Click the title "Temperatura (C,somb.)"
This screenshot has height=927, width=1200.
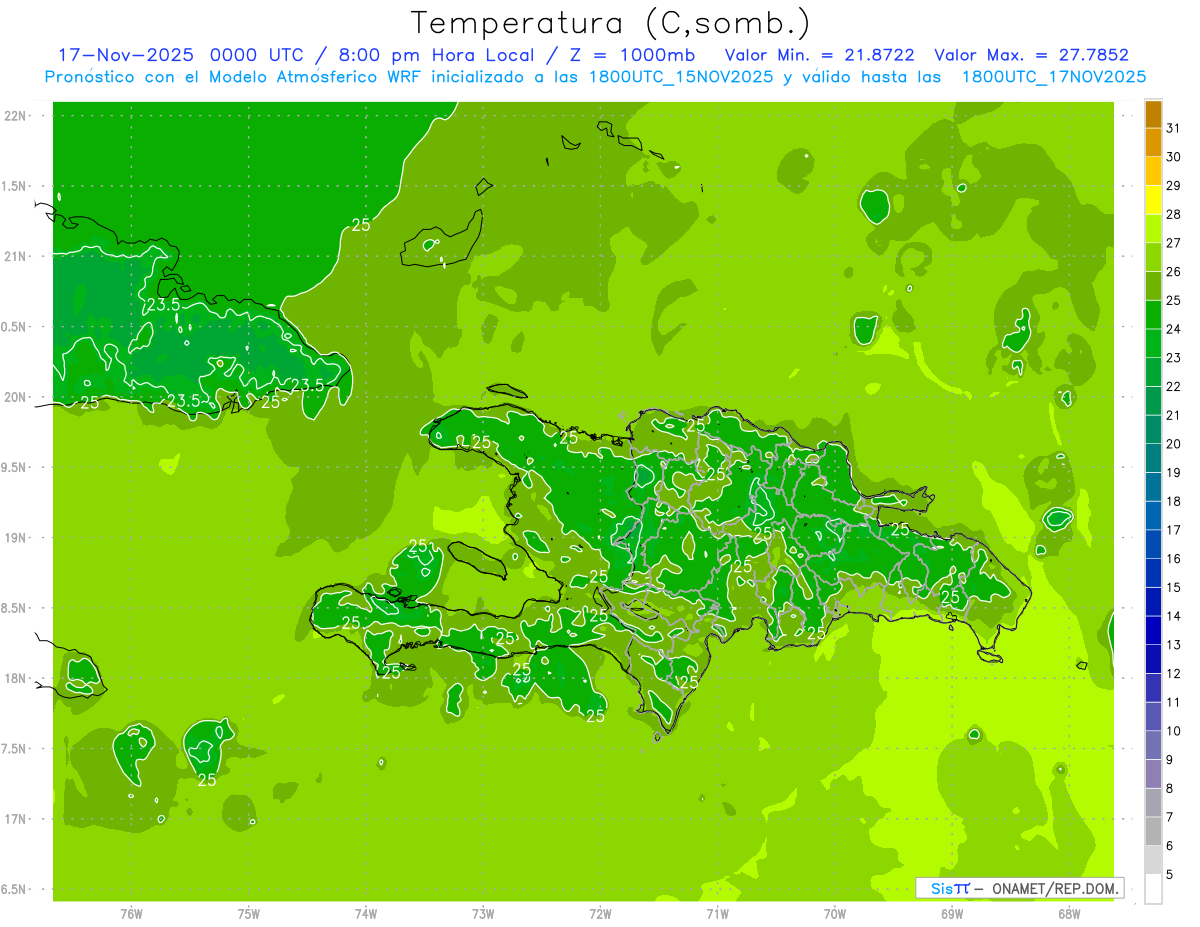point(611,23)
